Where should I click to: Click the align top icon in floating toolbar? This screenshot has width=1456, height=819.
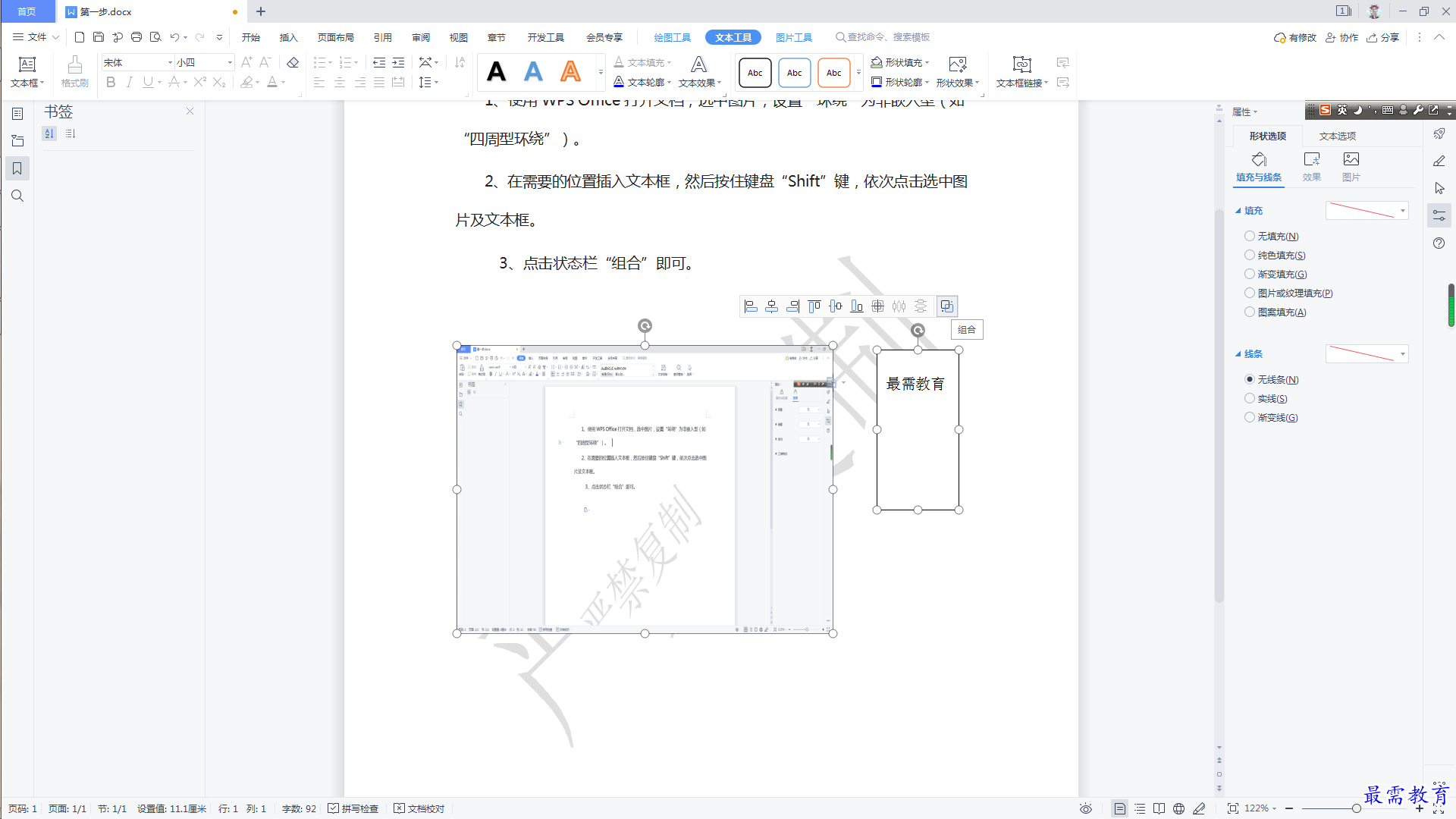(x=814, y=306)
